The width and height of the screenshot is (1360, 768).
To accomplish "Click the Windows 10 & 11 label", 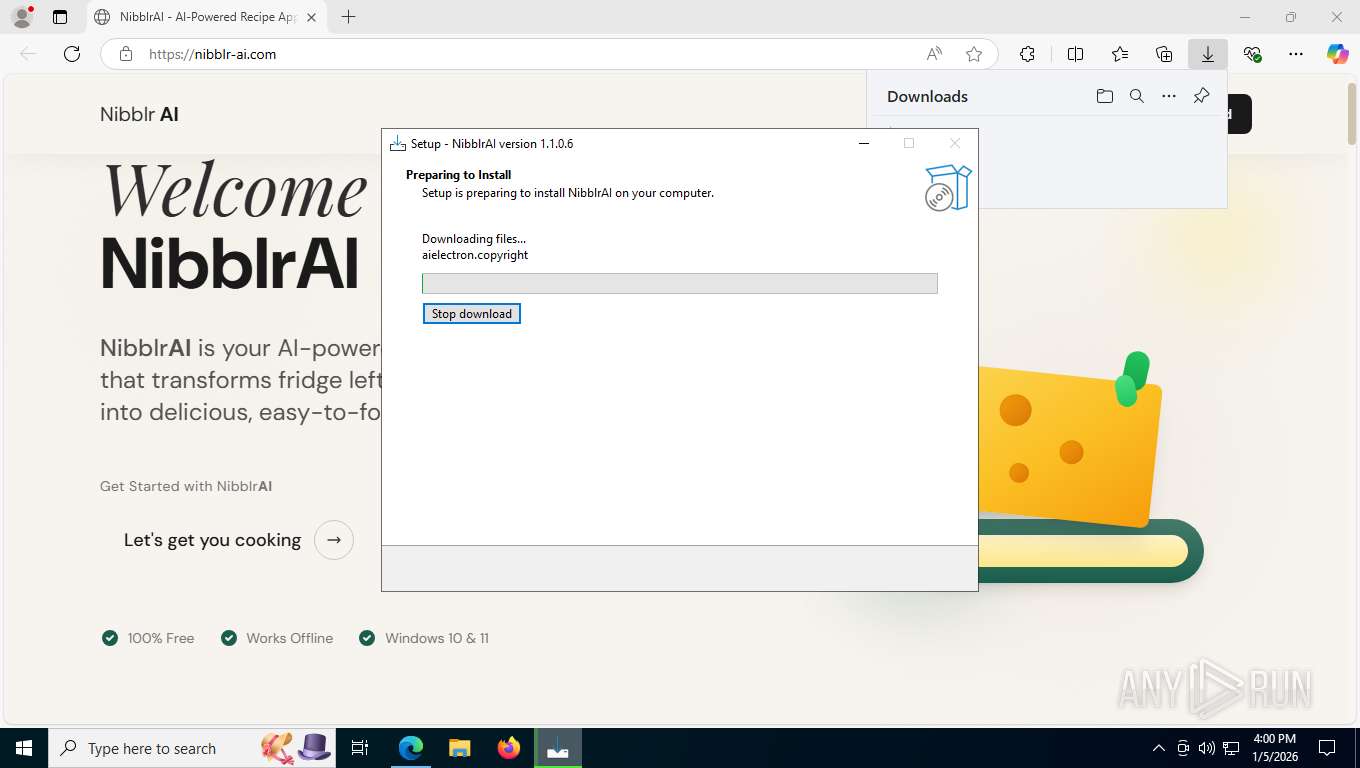I will coord(437,638).
